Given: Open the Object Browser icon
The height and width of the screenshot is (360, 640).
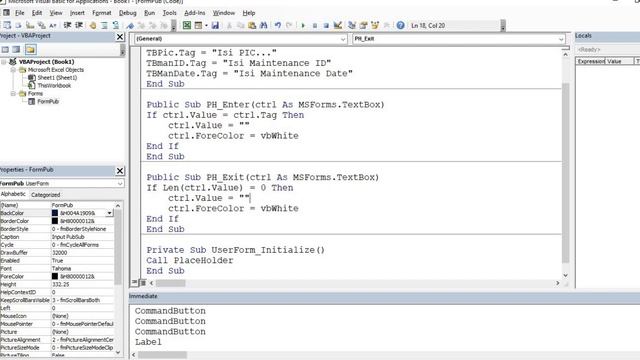Looking at the screenshot, I should click(x=375, y=25).
